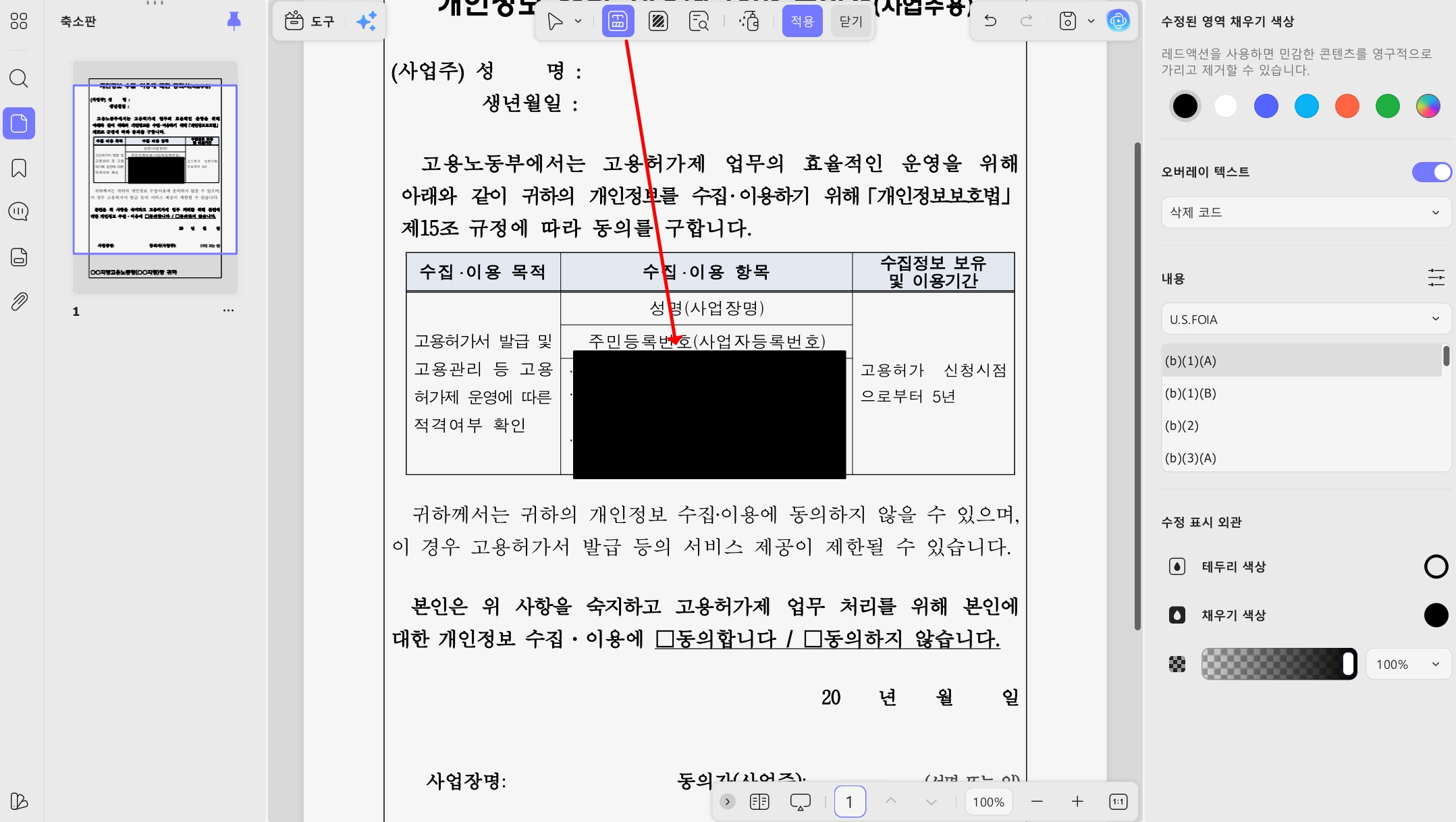The image size is (1456, 822).
Task: Select code (b)(1)(A)
Action: coord(1301,361)
